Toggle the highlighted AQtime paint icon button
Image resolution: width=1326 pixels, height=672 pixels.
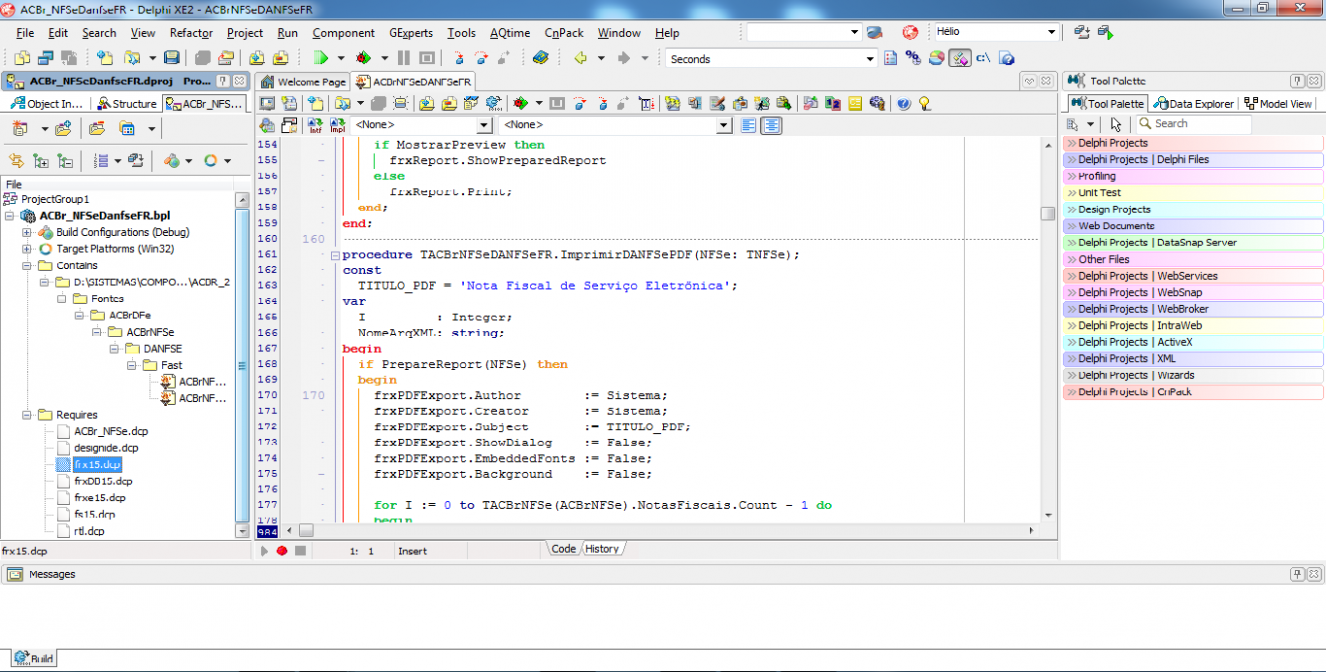[960, 58]
